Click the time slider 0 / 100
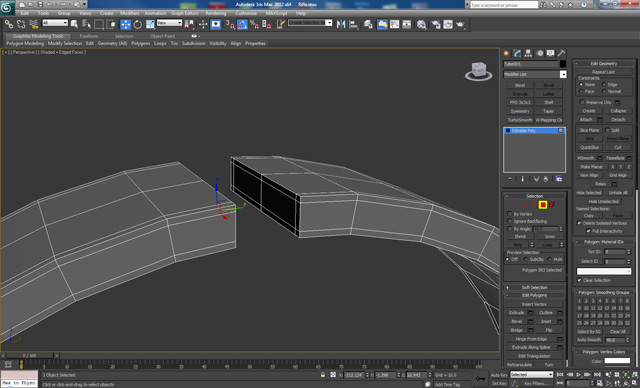 29,356
